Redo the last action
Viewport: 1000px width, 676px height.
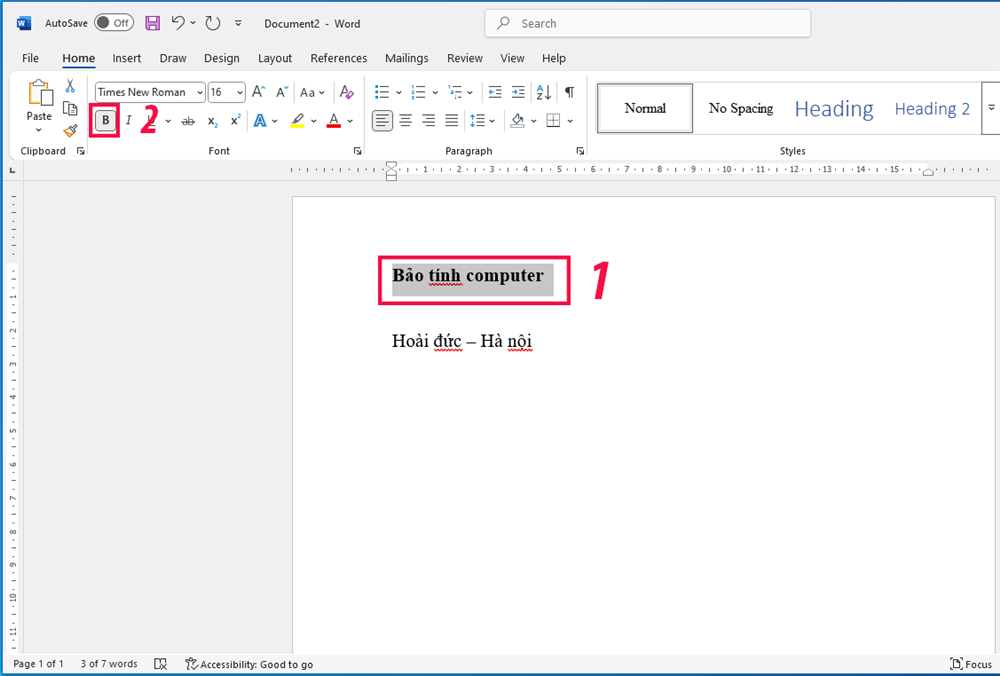(212, 24)
